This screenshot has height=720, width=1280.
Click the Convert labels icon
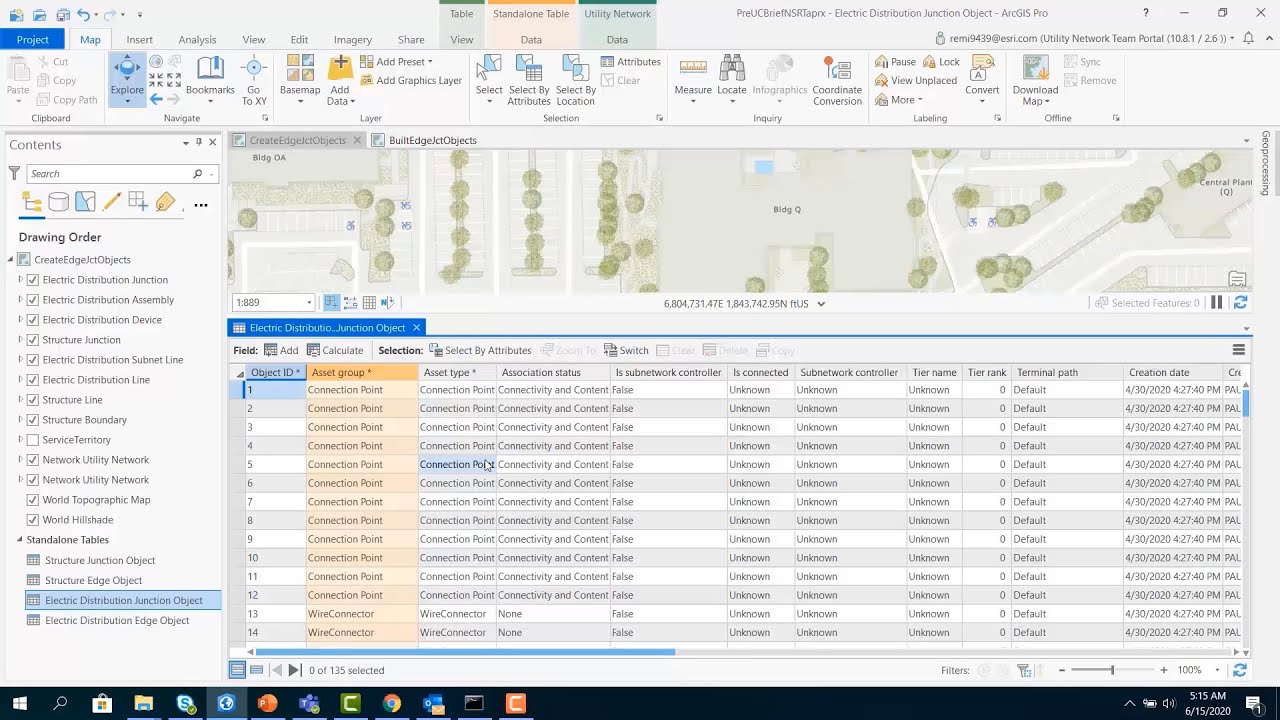point(982,67)
